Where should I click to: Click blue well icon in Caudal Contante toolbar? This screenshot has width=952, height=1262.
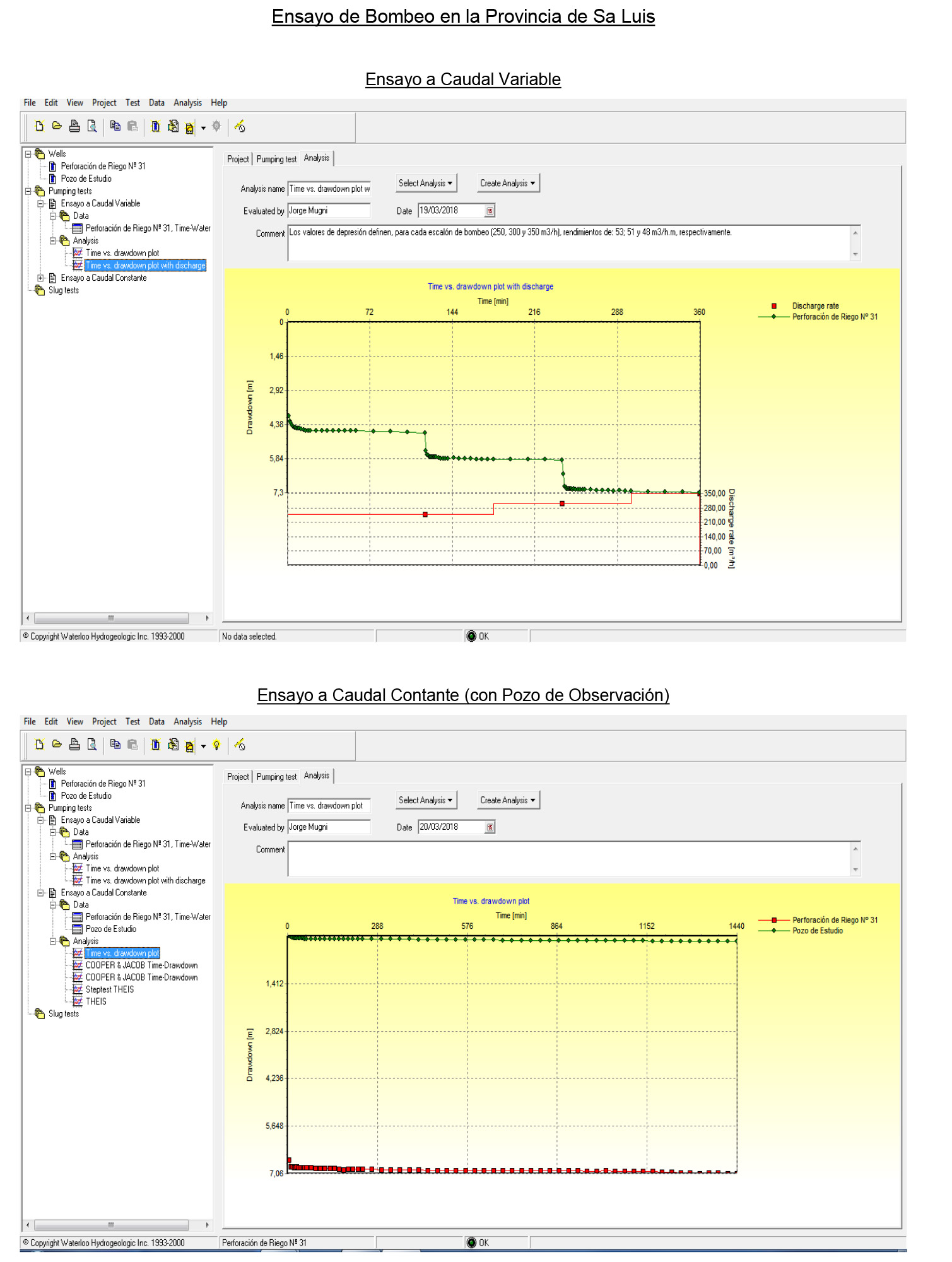pyautogui.click(x=155, y=745)
